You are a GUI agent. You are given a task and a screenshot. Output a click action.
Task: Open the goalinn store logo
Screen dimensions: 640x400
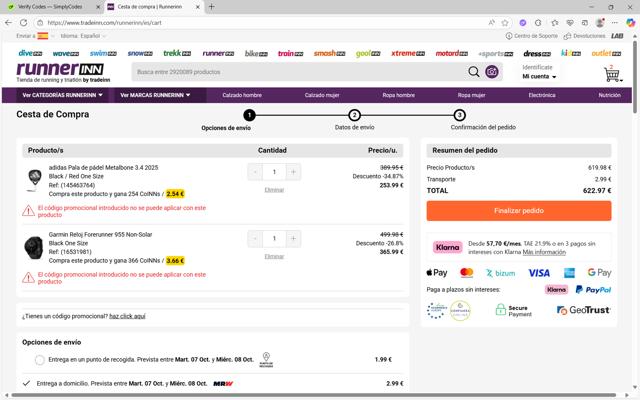pyautogui.click(x=368, y=53)
